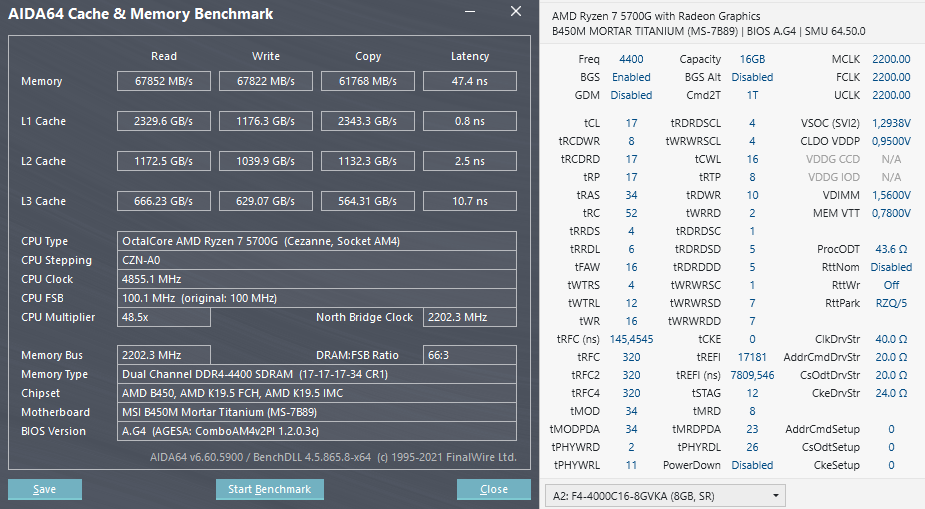Click FCLK value 2200.00
Image resolution: width=925 pixels, height=509 pixels.
point(891,77)
